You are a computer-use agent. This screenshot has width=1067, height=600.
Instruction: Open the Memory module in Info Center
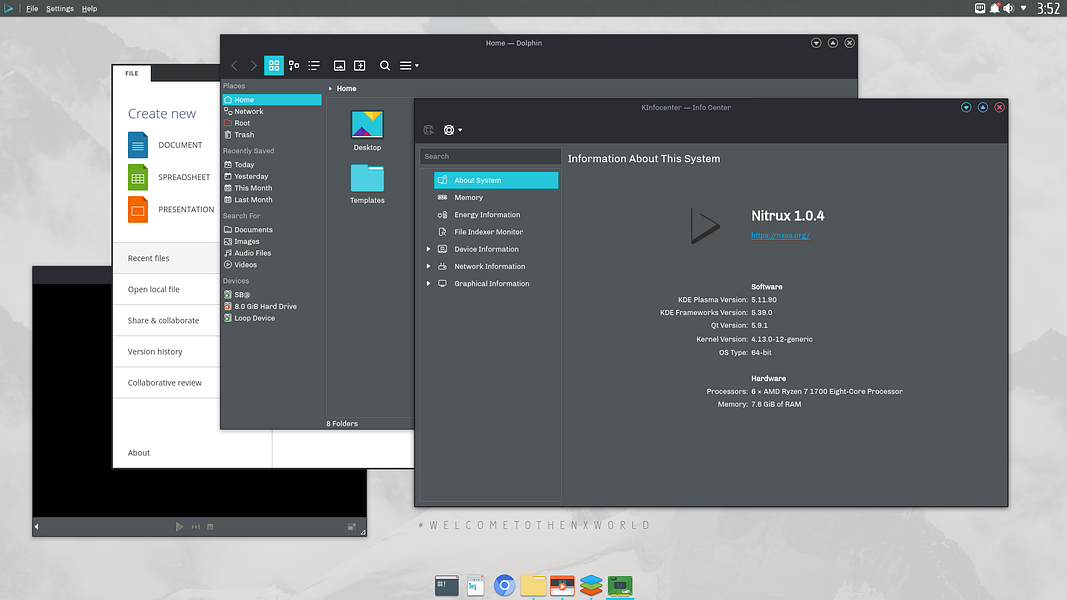coord(496,197)
